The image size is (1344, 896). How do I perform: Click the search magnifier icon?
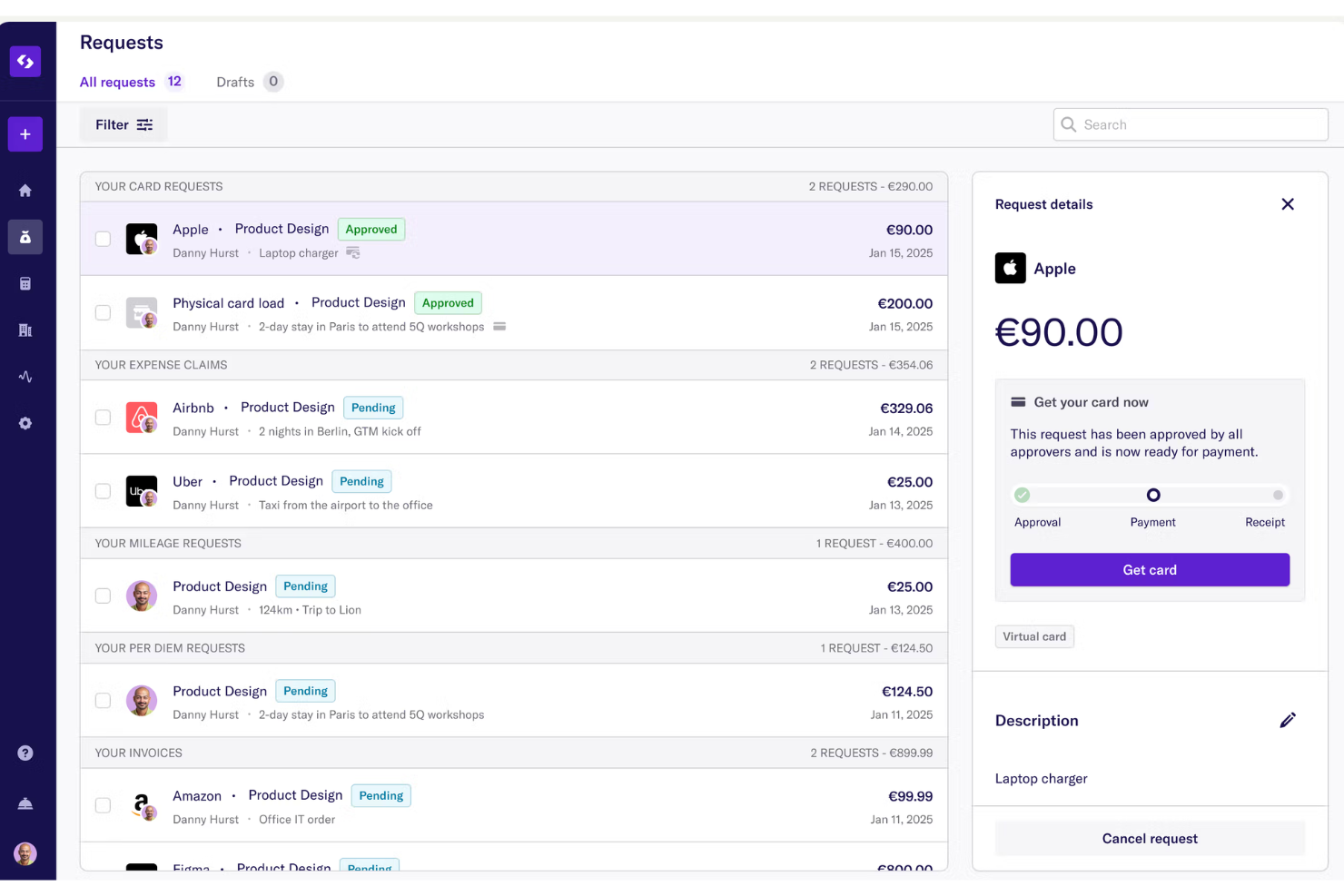click(1069, 124)
